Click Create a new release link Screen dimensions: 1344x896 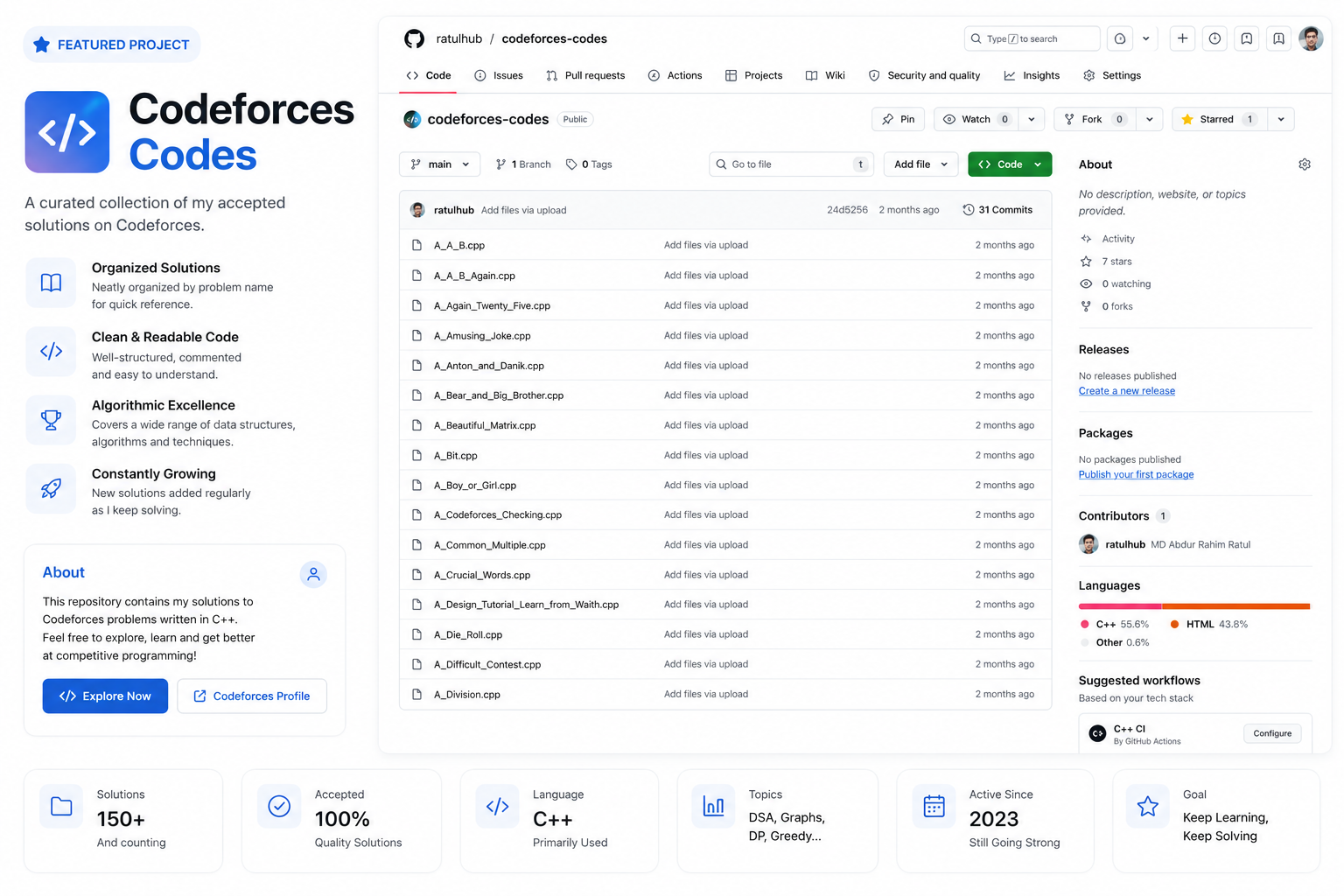click(x=1127, y=391)
